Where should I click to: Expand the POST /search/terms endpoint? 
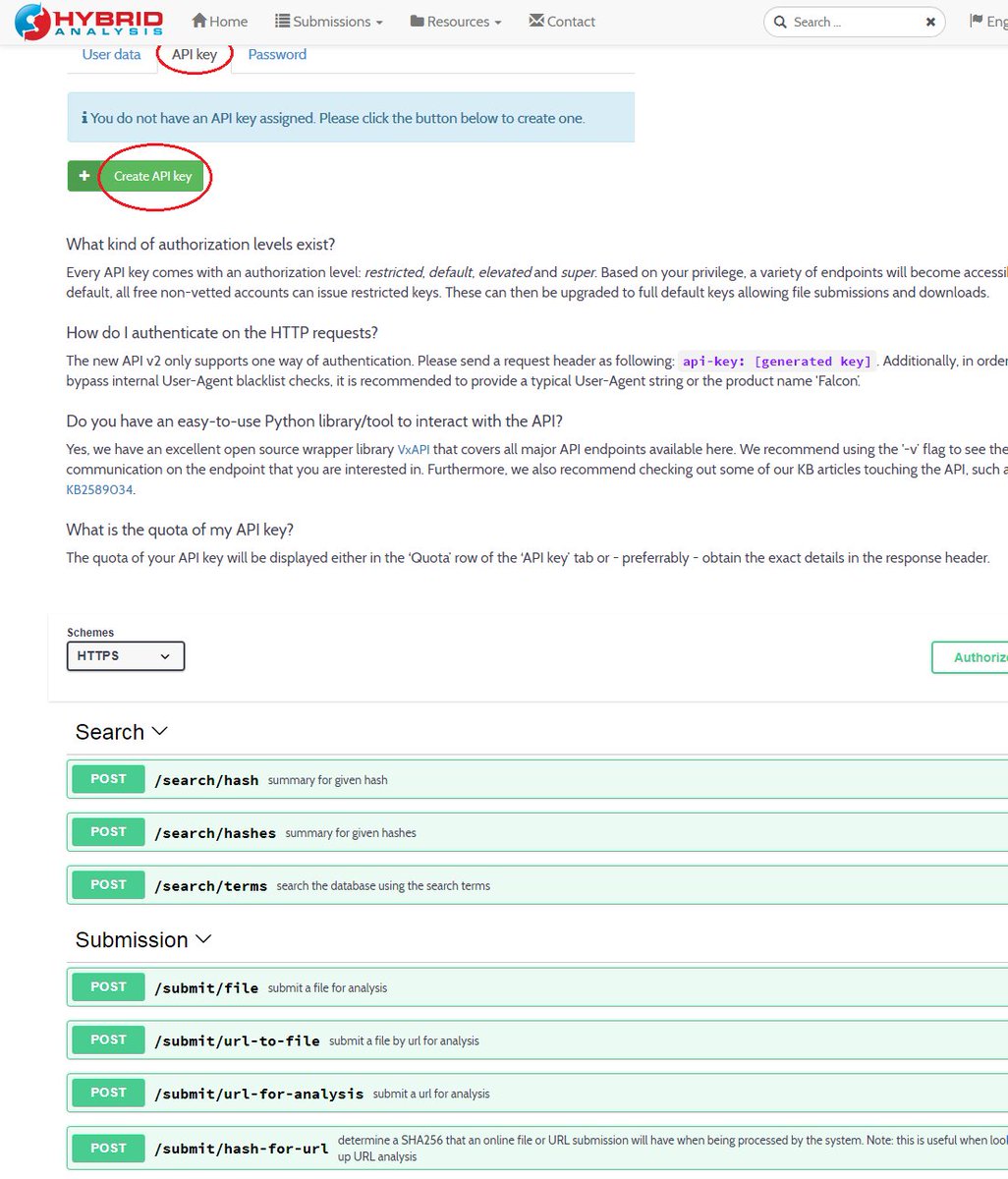click(537, 885)
